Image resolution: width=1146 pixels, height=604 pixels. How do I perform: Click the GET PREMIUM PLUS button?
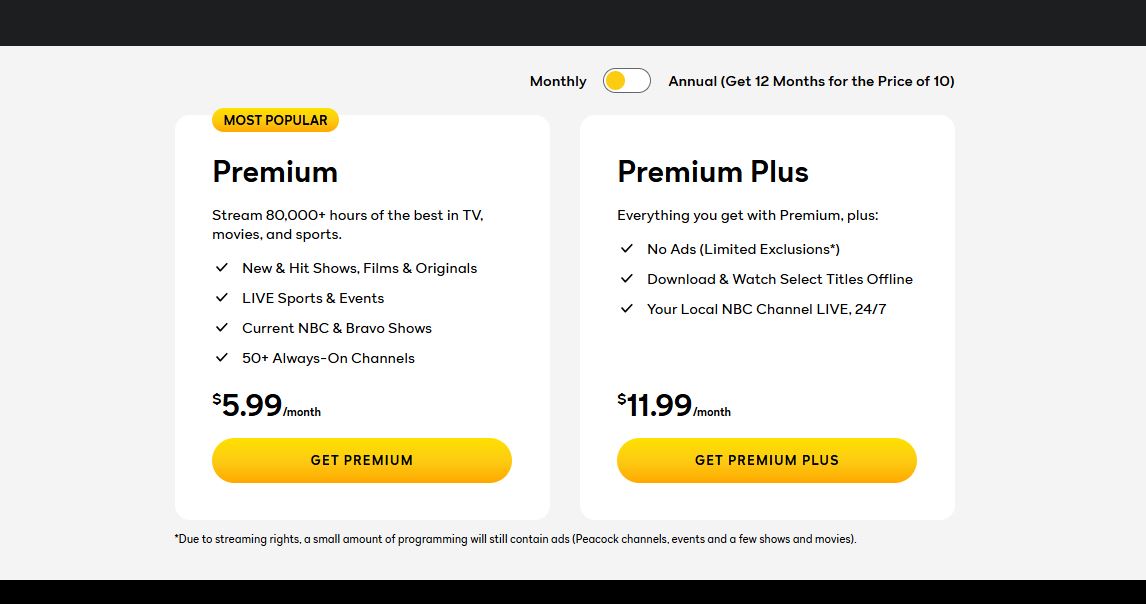coord(767,460)
